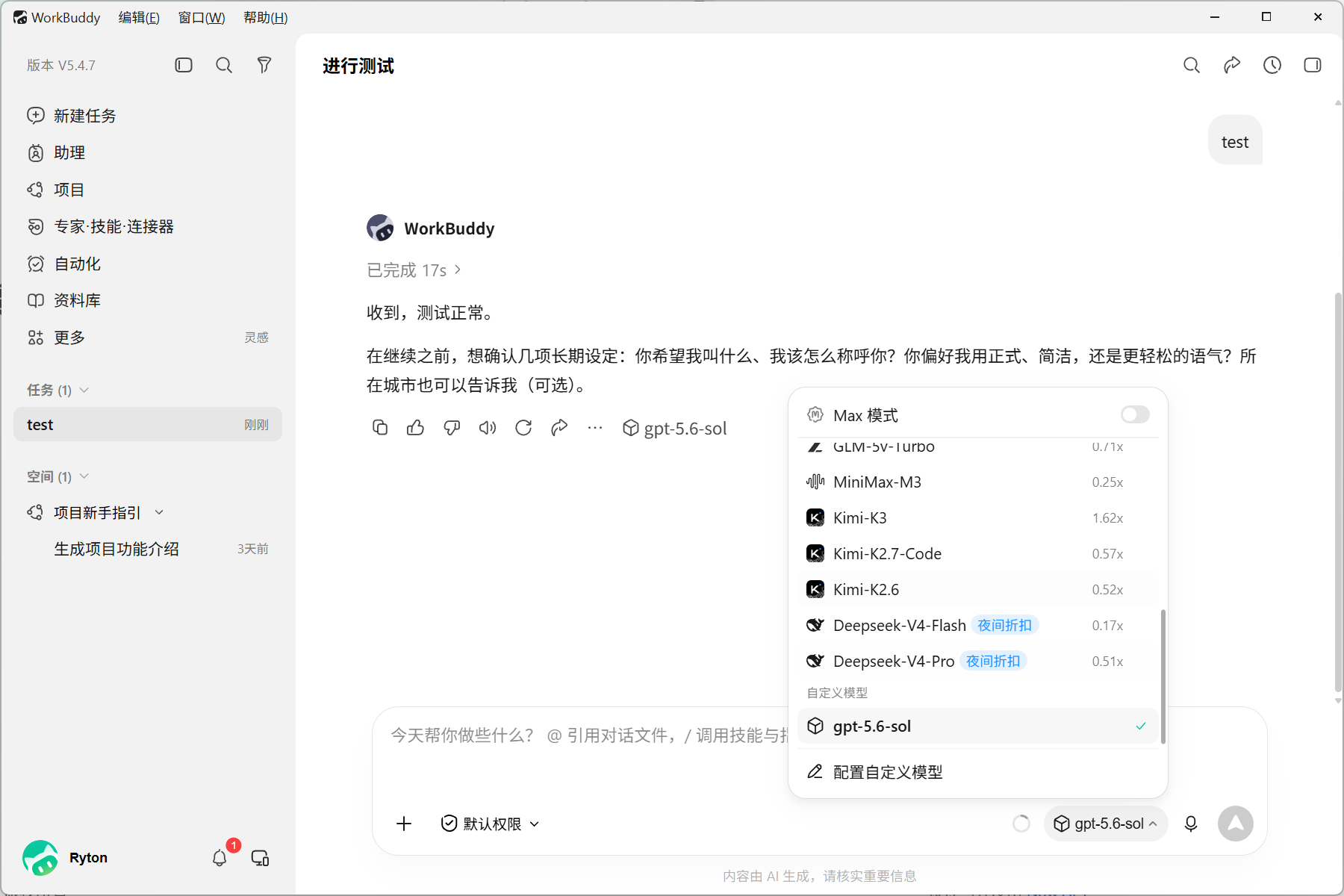Search within the conversation header
This screenshot has width=1344, height=896.
[1192, 65]
